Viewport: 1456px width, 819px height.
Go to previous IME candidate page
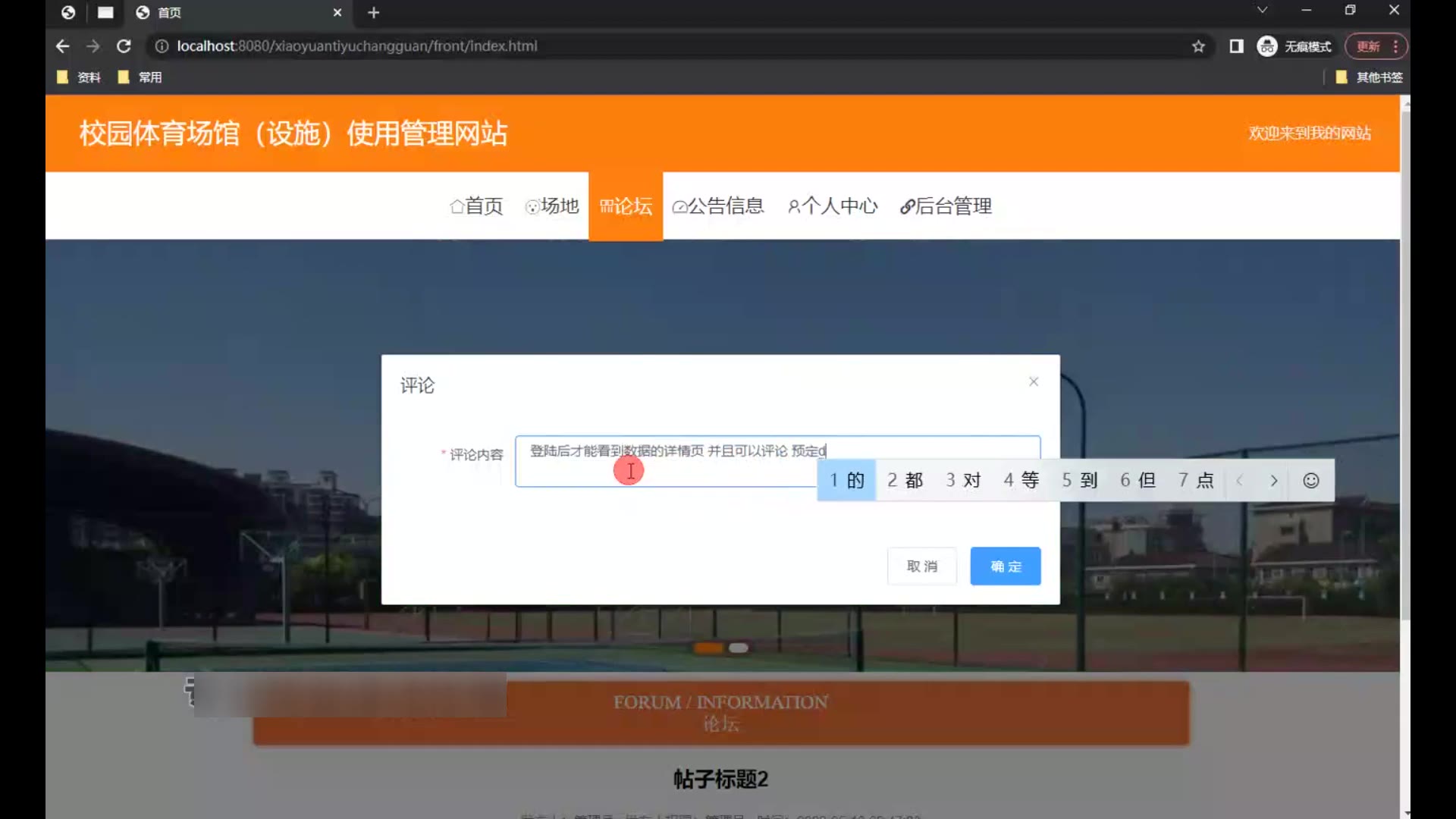tap(1240, 481)
